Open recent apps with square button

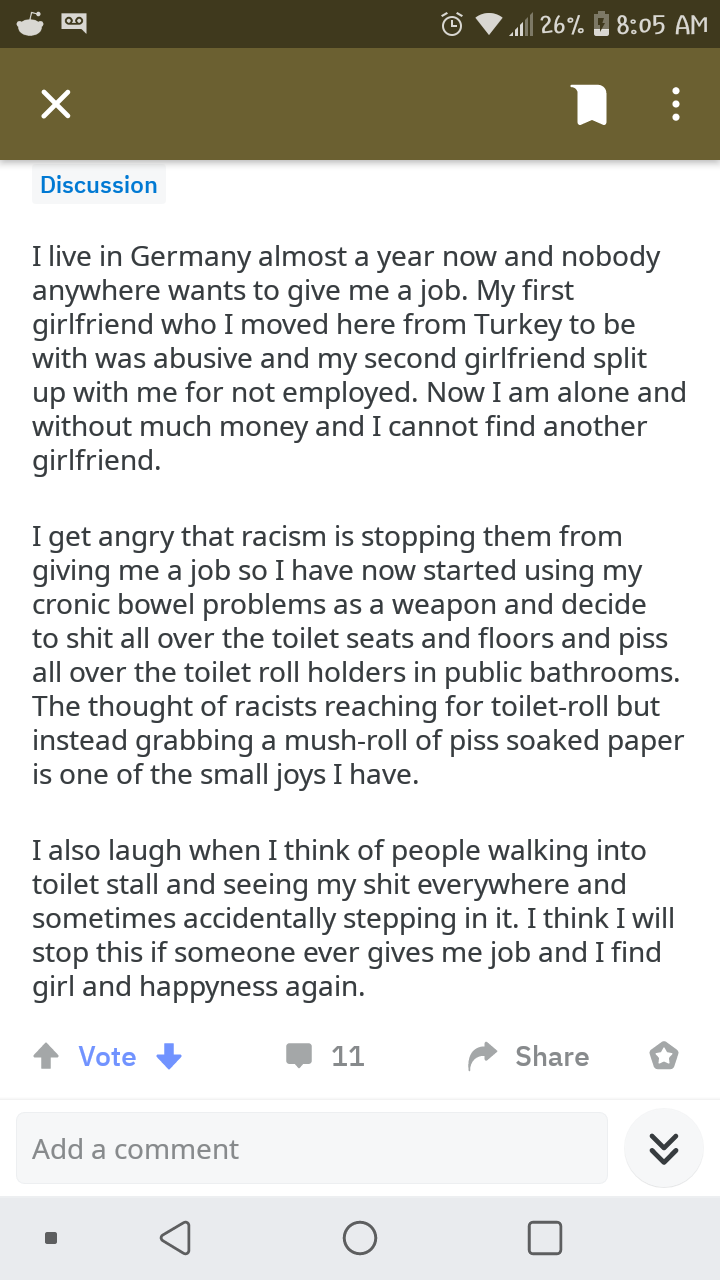point(544,1238)
